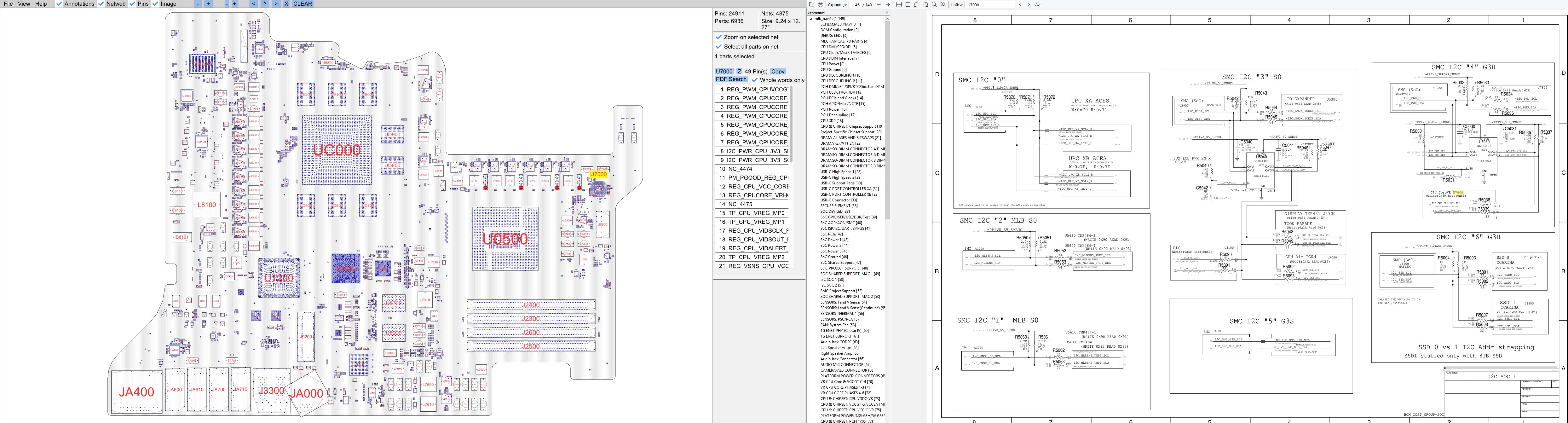This screenshot has height=423, width=1568.
Task: Click the X button beside CLEAR
Action: (x=287, y=4)
